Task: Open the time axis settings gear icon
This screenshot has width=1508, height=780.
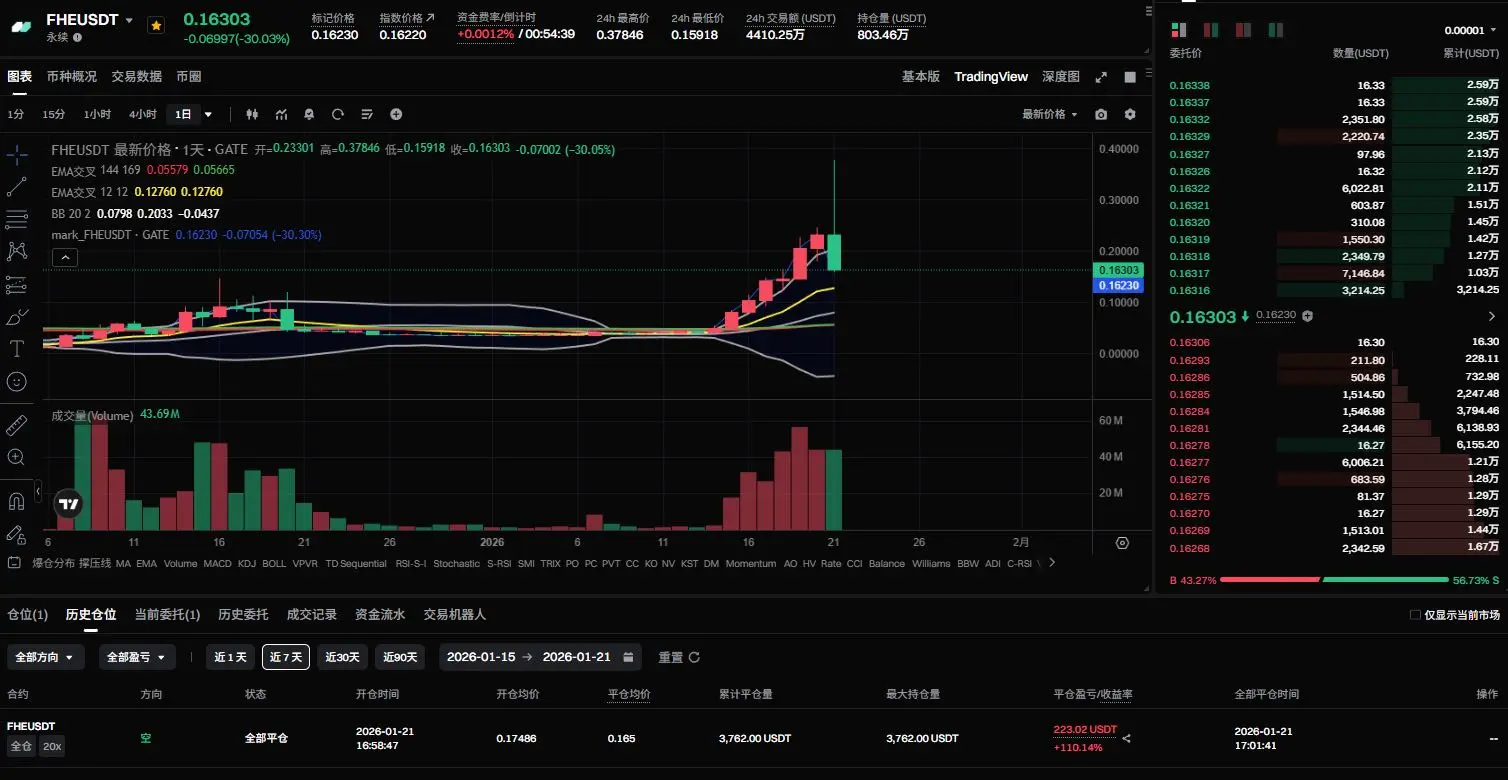Action: 1122,543
